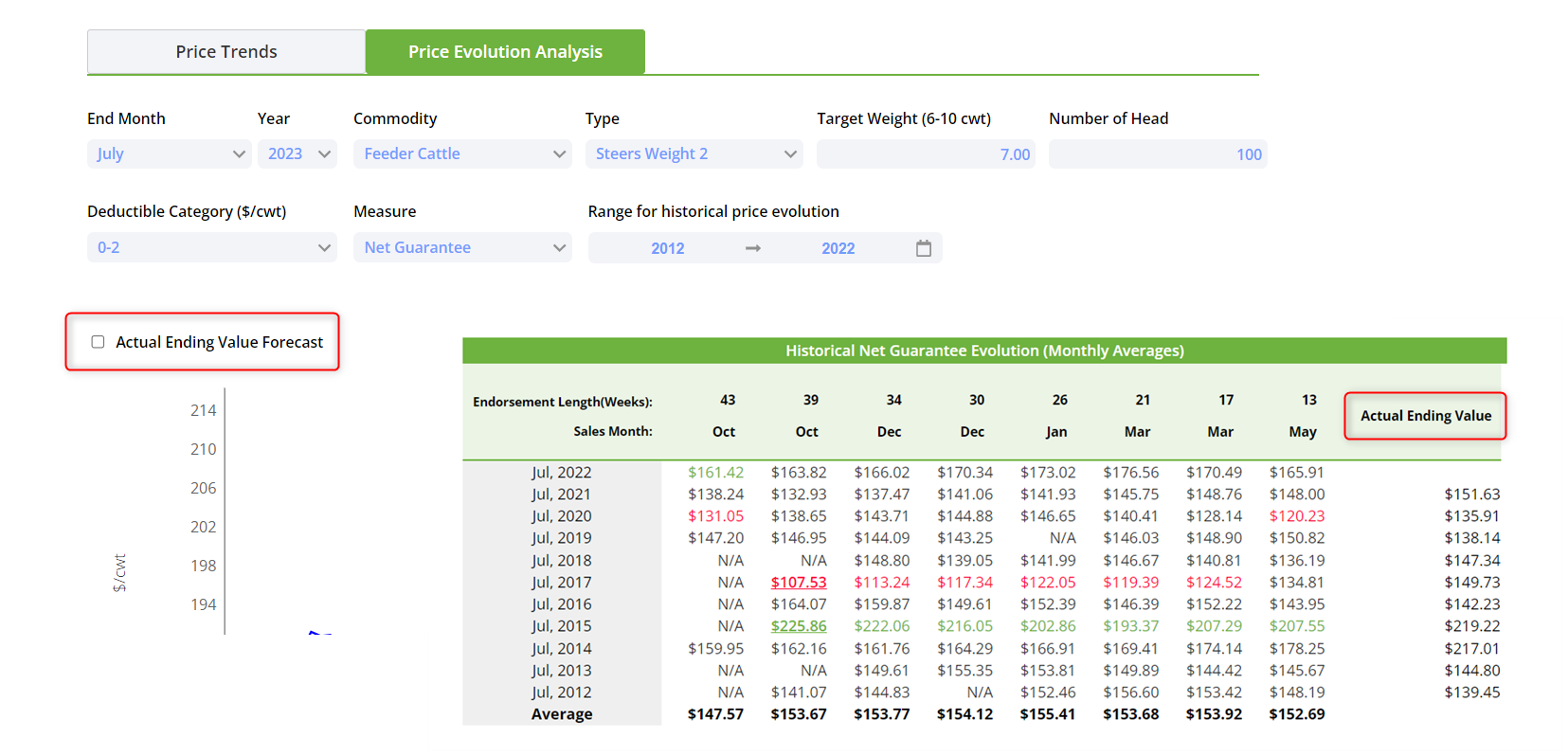Click the Jul, 2012 row label
Viewport: 1568px width, 756px height.
point(562,693)
